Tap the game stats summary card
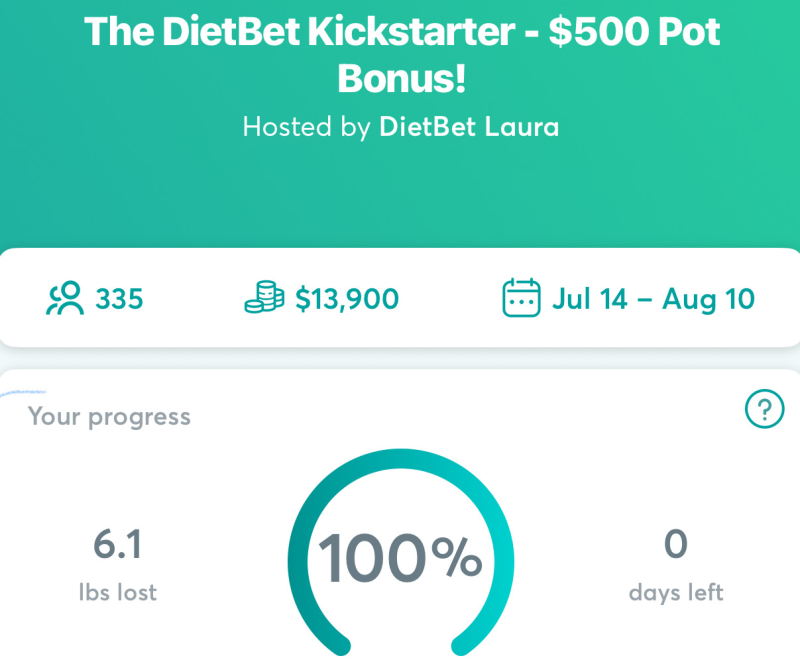The image size is (800, 660). pyautogui.click(x=400, y=297)
